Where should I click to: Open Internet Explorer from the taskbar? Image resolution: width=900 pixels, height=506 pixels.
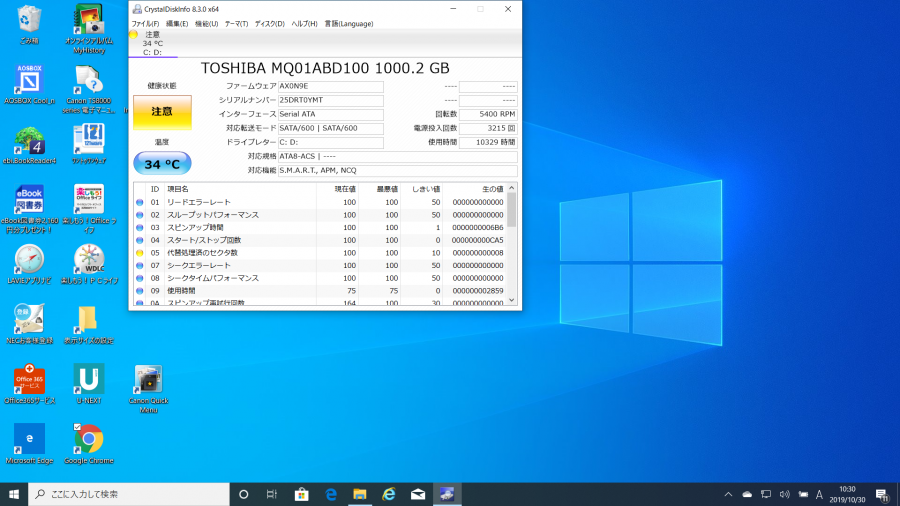pos(389,494)
